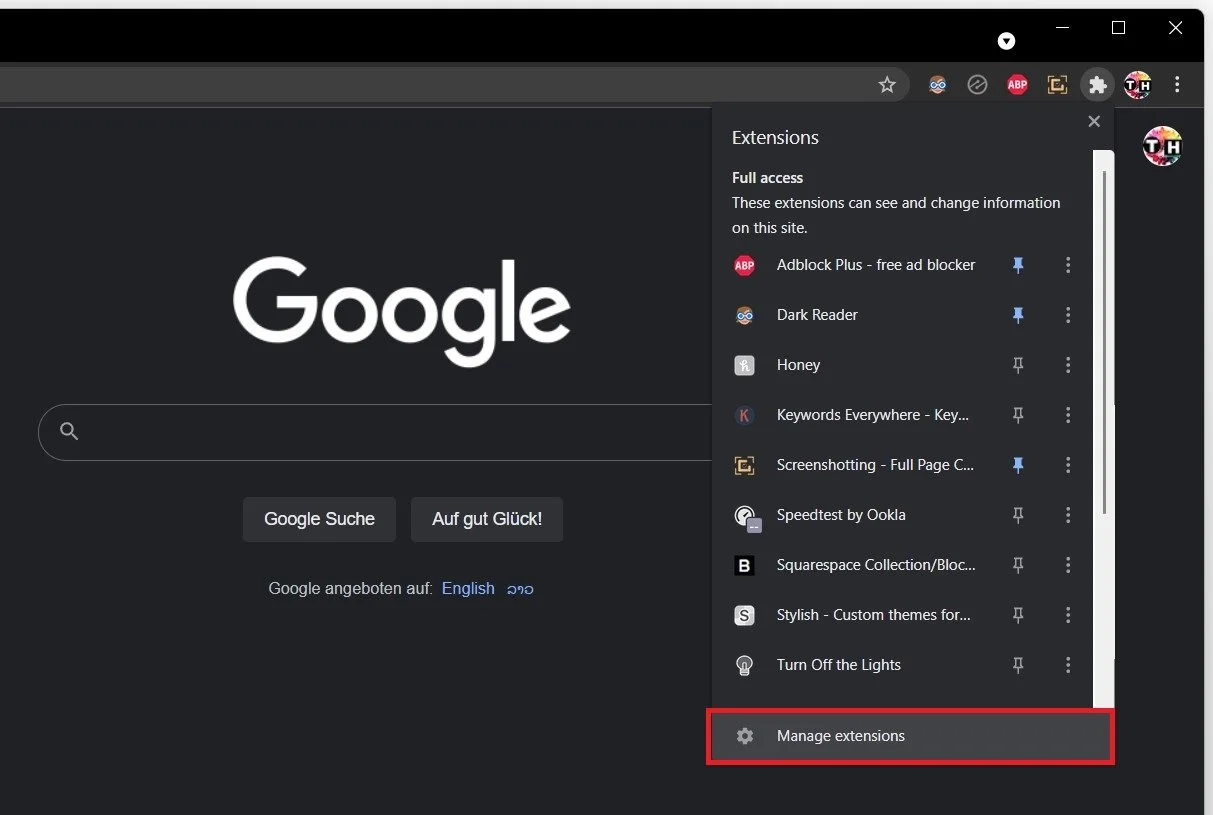Close the Extensions popup
The width and height of the screenshot is (1213, 815).
tap(1094, 121)
